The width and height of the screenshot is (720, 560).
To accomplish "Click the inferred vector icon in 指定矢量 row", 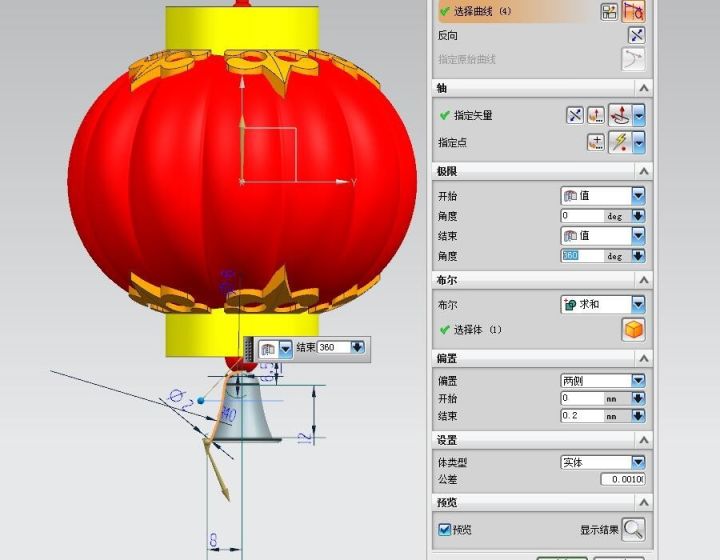I will click(x=620, y=115).
